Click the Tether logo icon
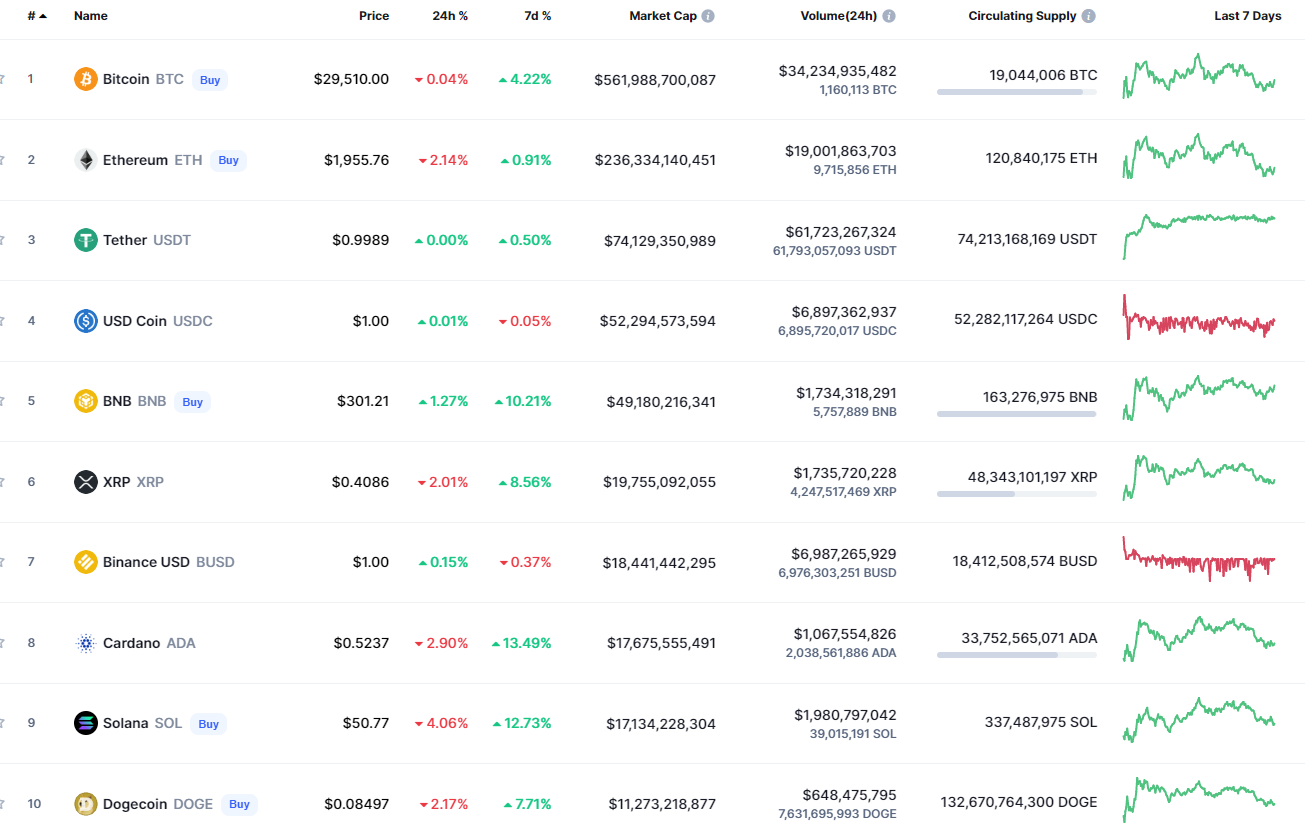 86,240
